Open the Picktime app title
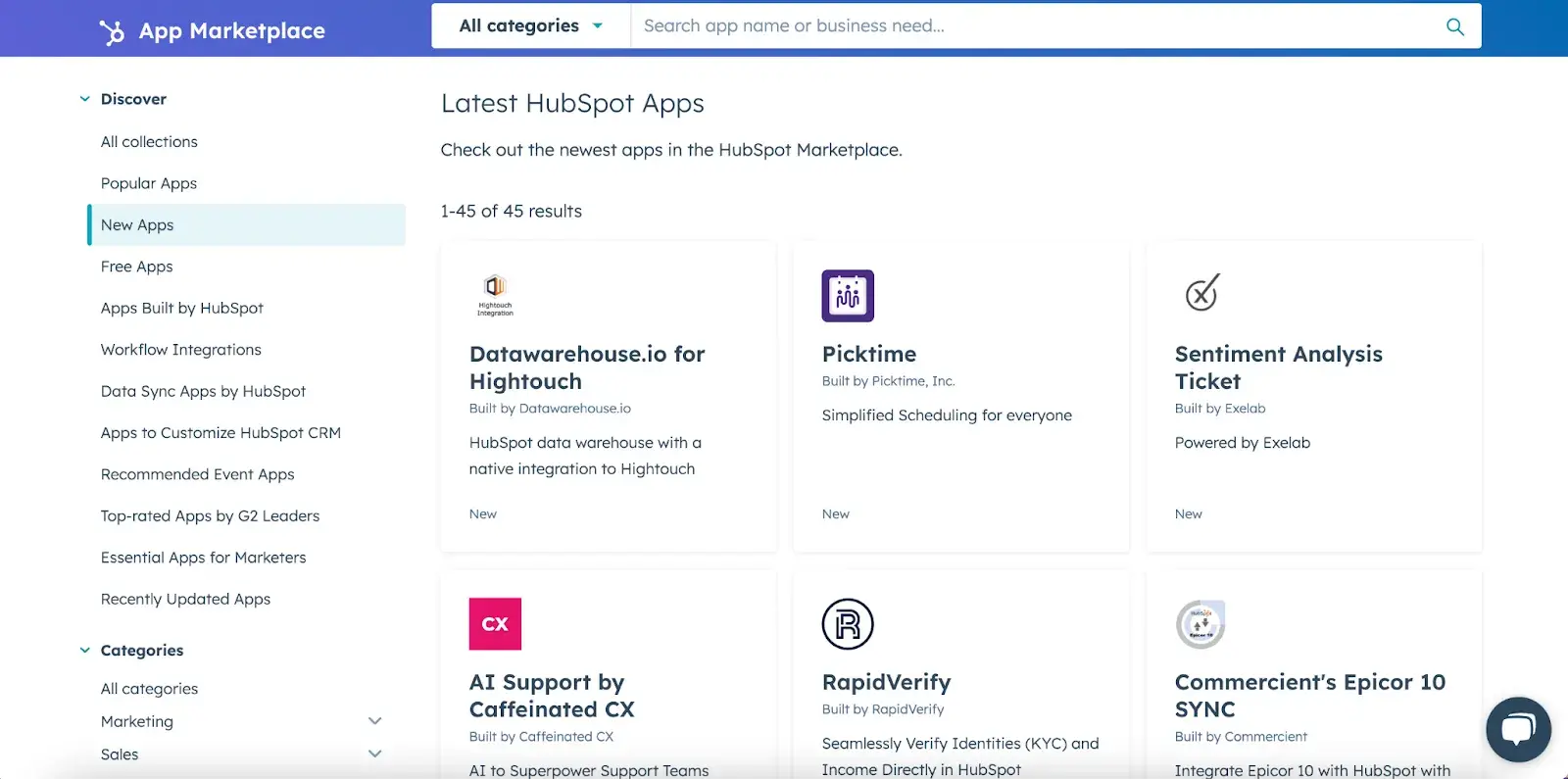 click(x=869, y=355)
